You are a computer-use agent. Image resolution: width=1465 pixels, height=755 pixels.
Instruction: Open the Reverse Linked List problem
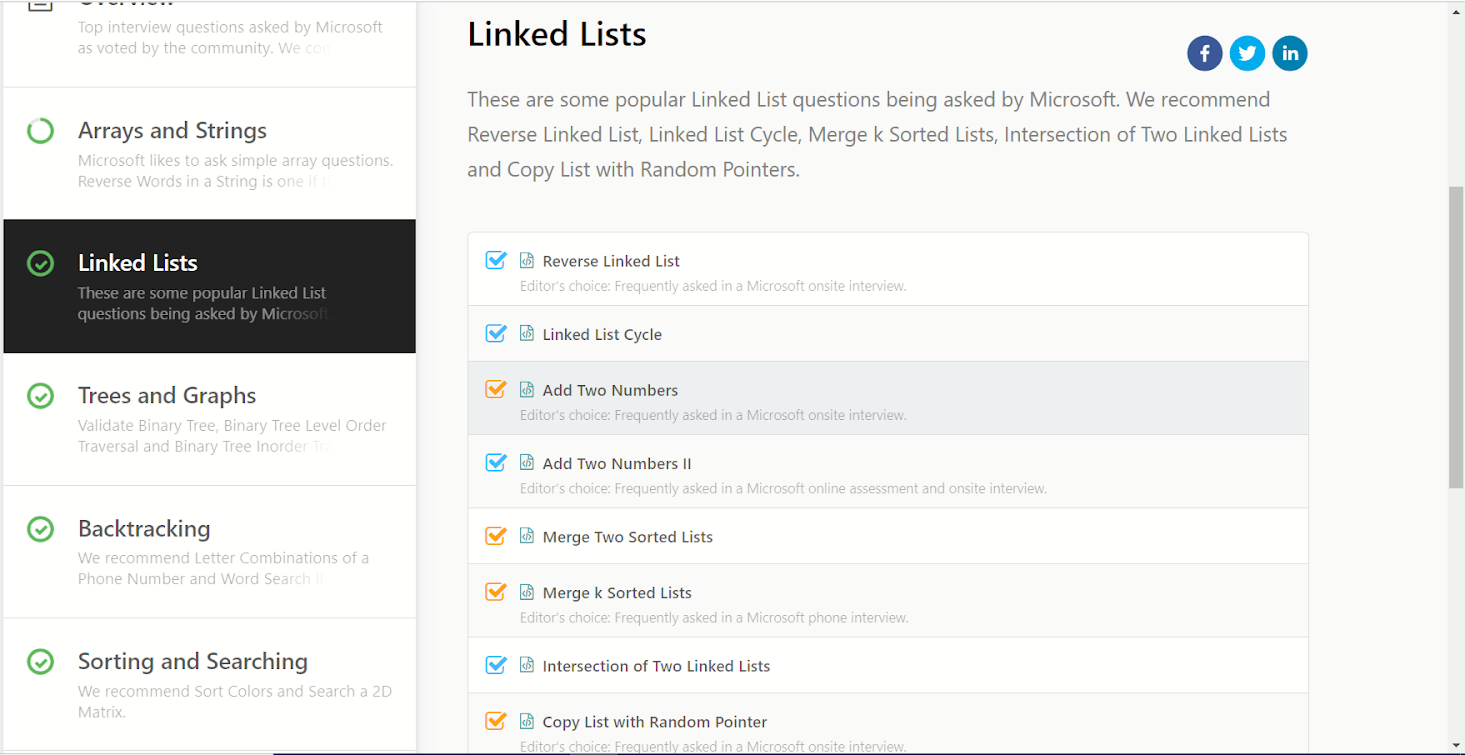(611, 261)
